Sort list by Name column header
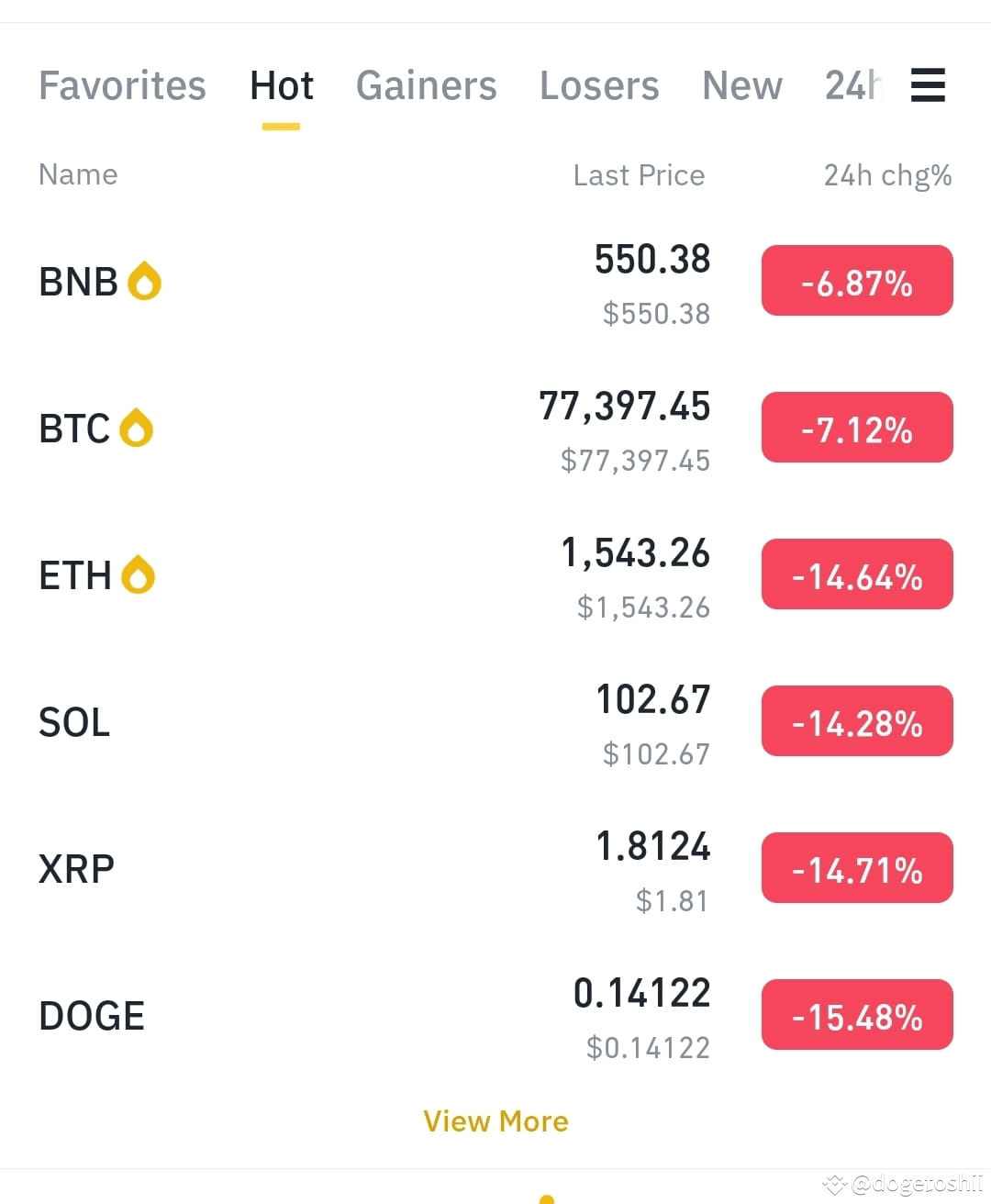The width and height of the screenshot is (991, 1204). [78, 174]
